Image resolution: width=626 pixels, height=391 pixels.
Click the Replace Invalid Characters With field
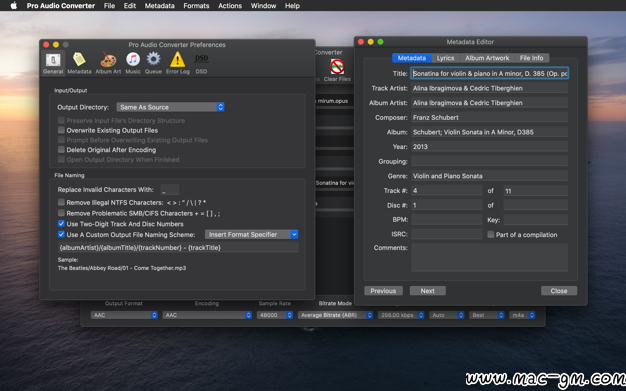[169, 190]
